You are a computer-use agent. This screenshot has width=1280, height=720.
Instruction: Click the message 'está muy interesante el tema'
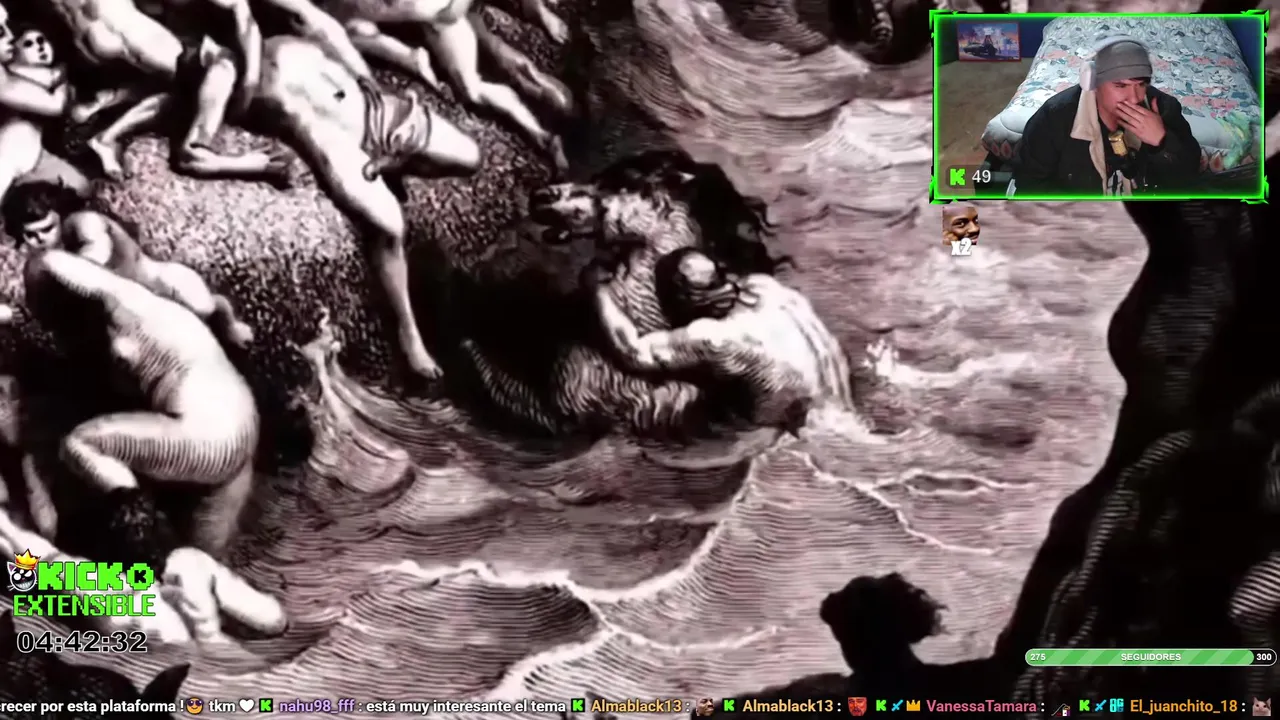pos(466,706)
